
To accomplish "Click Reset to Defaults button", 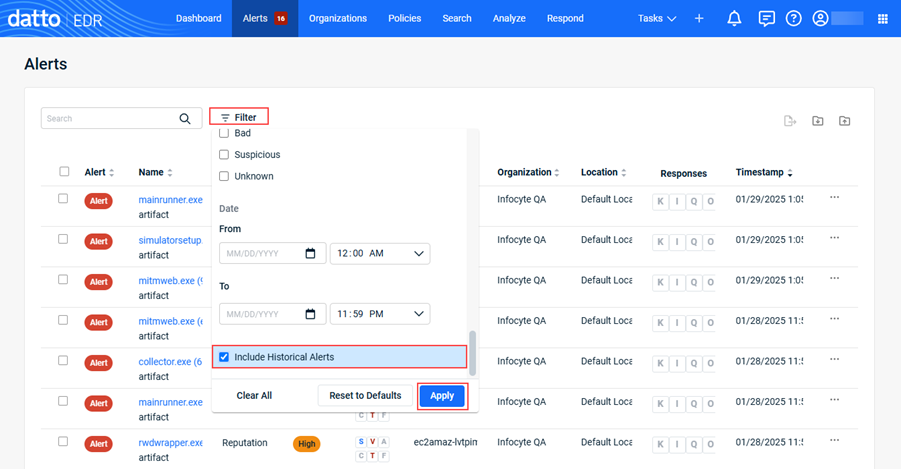I will click(x=365, y=396).
